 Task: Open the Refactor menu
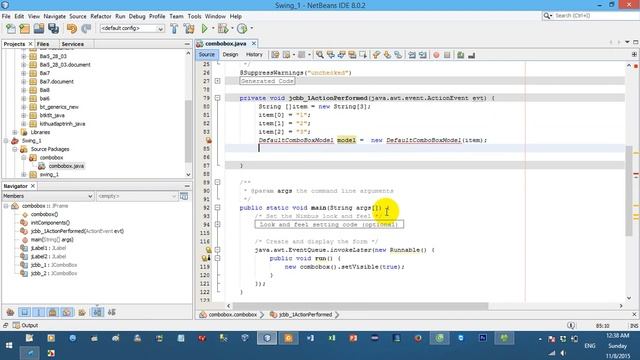[101, 16]
